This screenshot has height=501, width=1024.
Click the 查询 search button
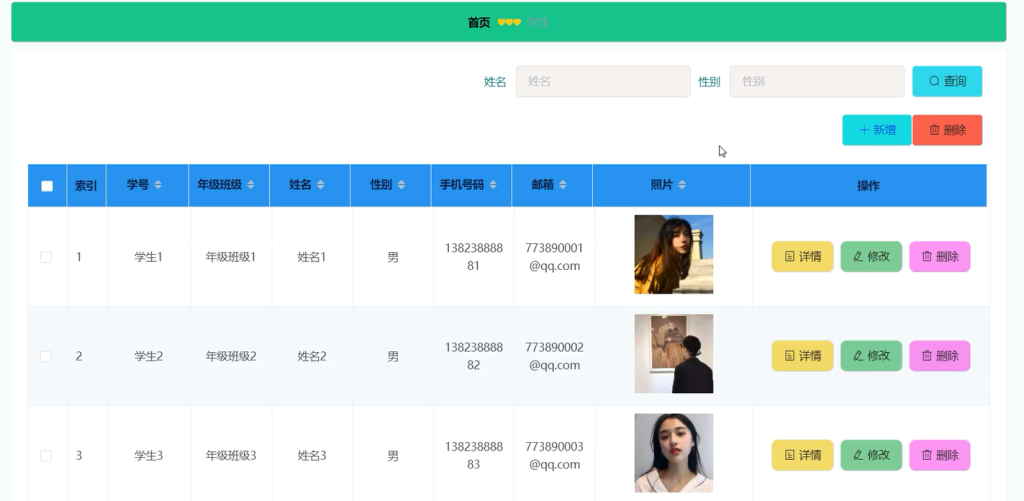(947, 81)
